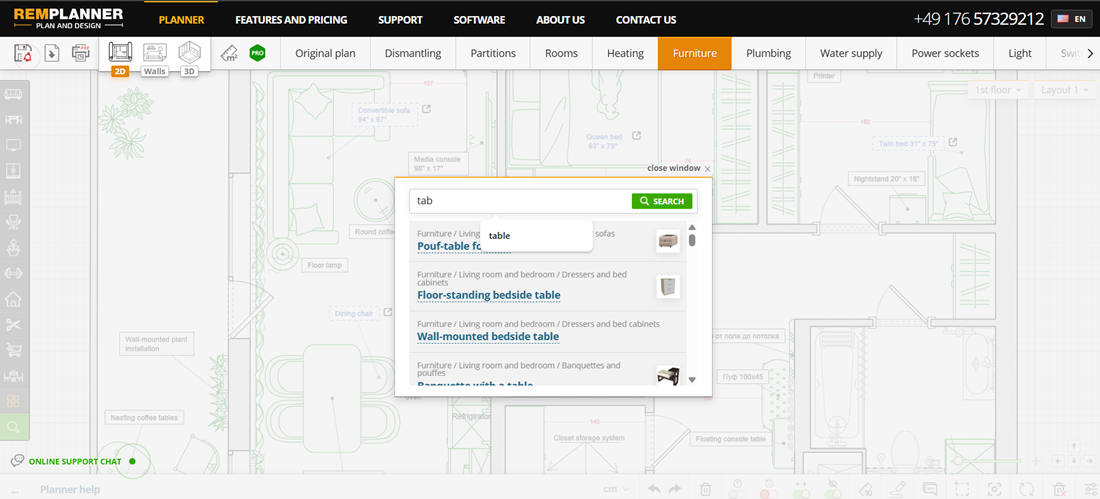The height and width of the screenshot is (499, 1100).
Task: Click the green PRO hexagon badge
Action: click(x=257, y=53)
